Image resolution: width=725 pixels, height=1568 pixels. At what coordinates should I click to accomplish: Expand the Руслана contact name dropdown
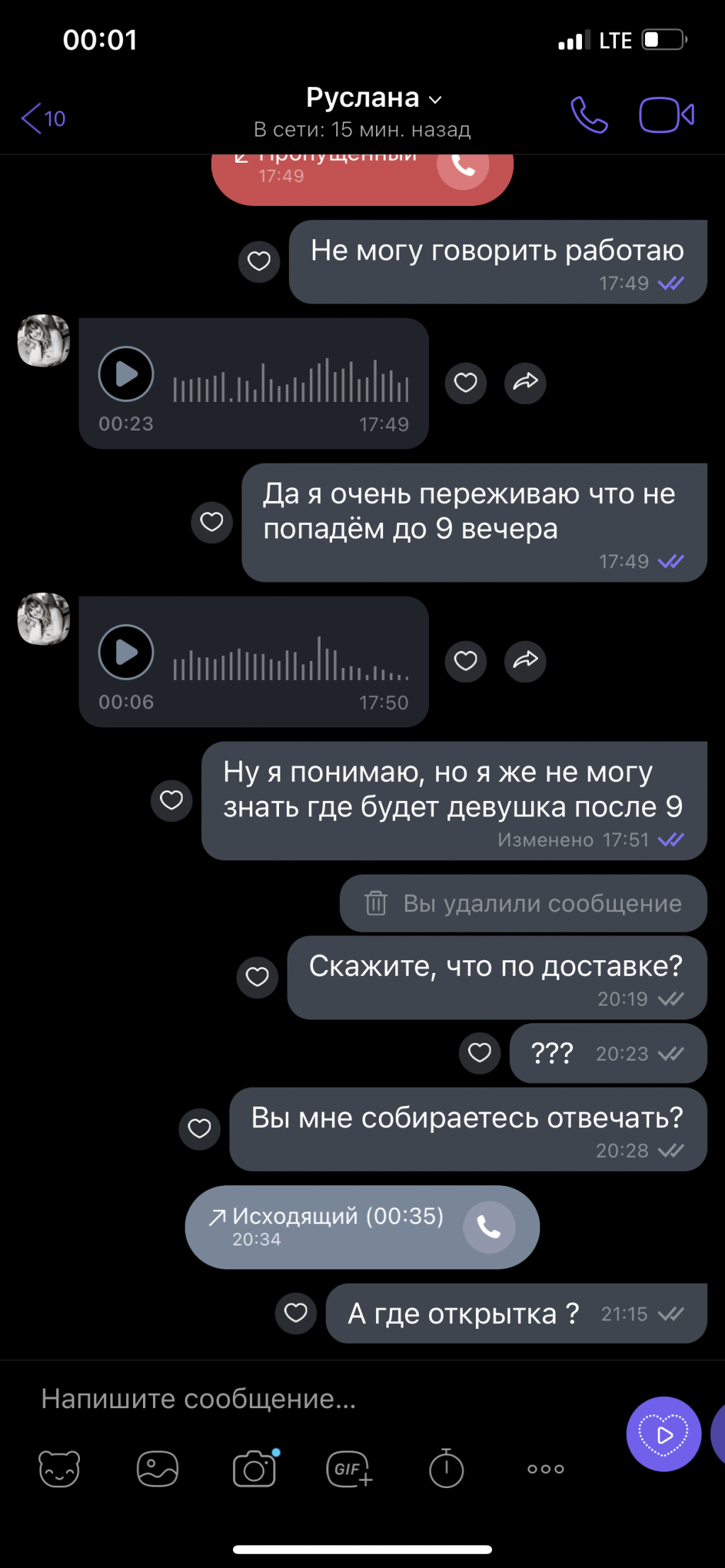click(x=436, y=100)
